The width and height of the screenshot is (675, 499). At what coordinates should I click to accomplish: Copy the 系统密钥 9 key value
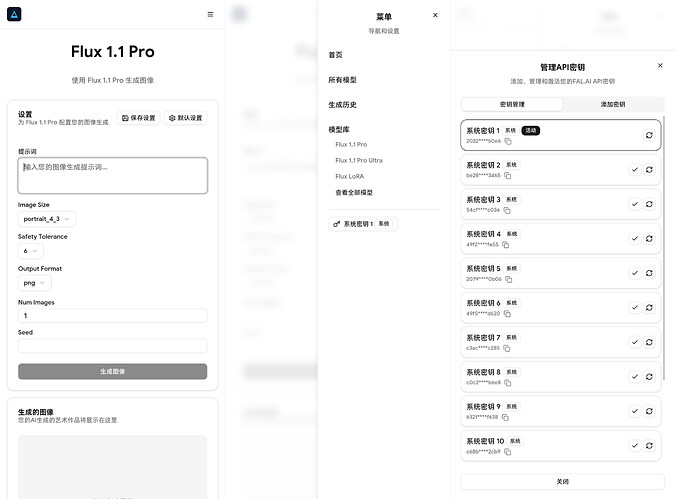505,418
